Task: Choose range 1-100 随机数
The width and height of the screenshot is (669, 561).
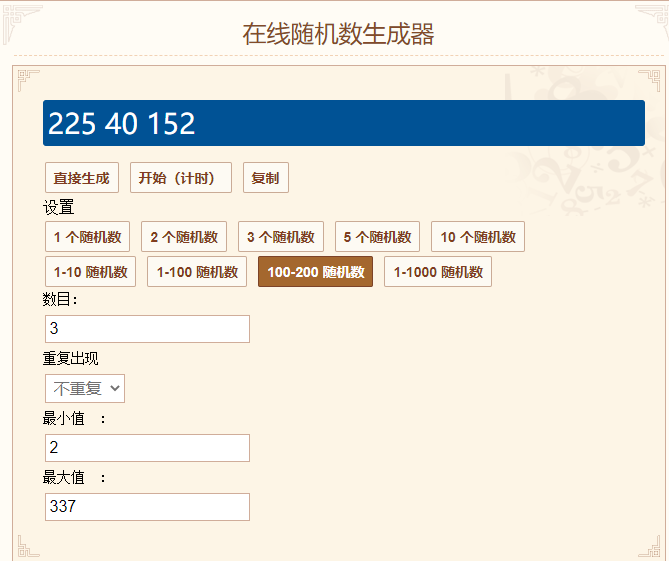Action: (197, 271)
